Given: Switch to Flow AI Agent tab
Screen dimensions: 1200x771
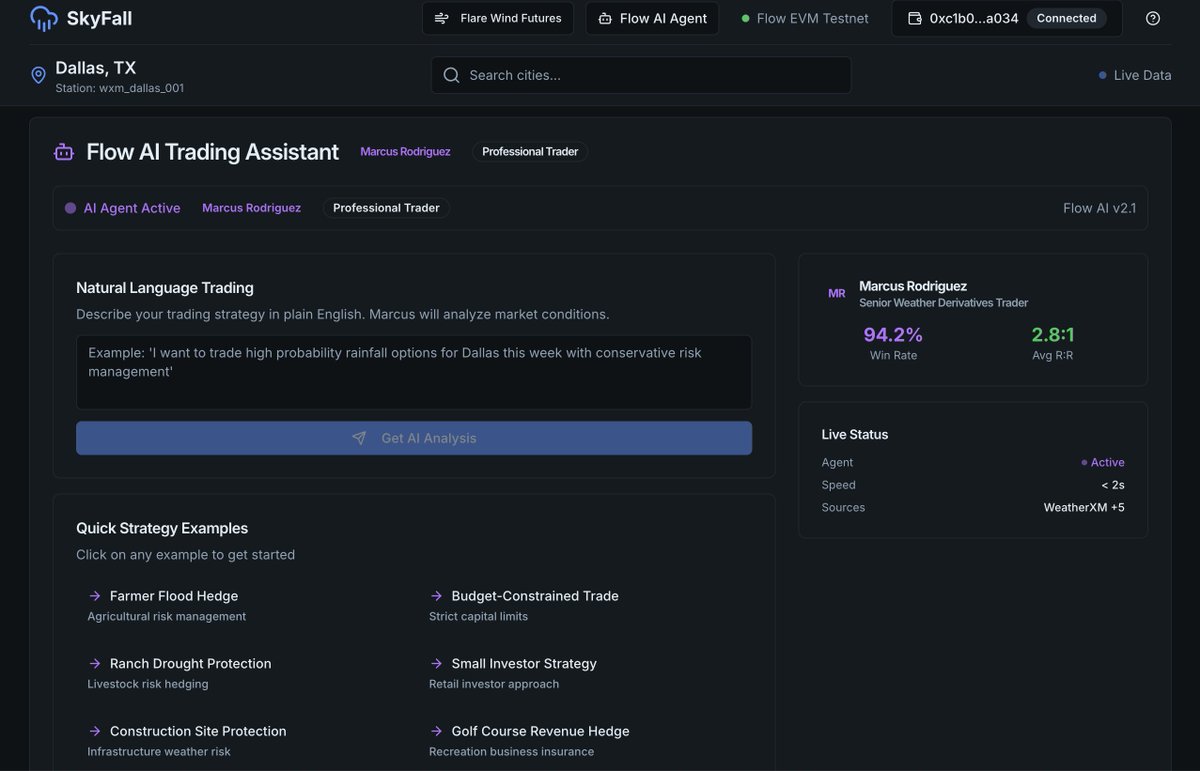Looking at the screenshot, I should click(652, 18).
